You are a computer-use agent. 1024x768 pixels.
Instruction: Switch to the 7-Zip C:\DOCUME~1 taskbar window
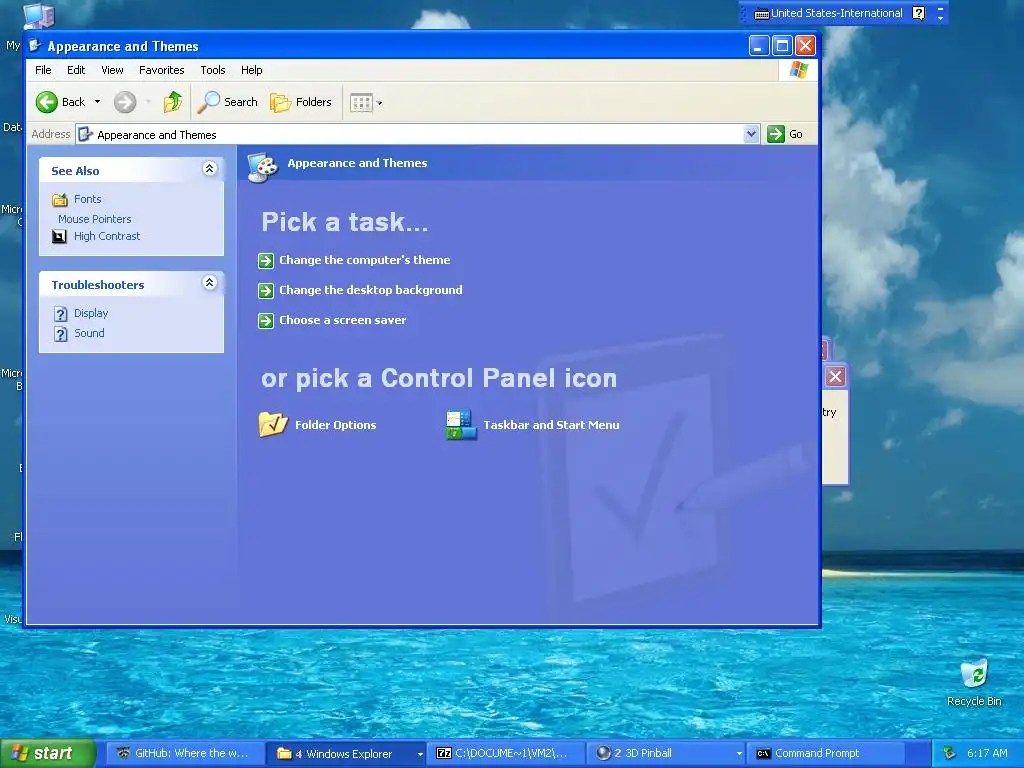pos(507,754)
